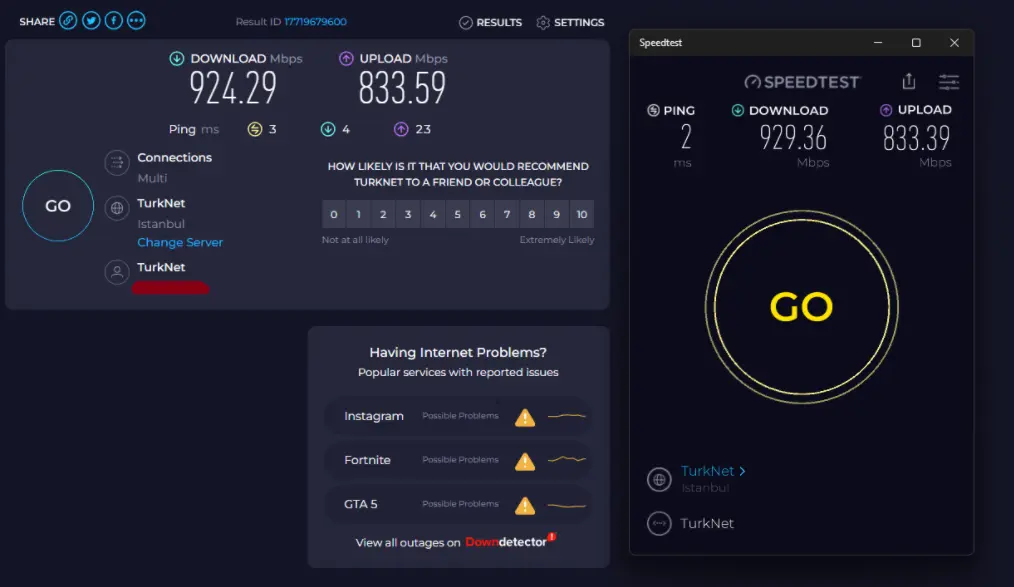This screenshot has width=1014, height=587.
Task: Click the upload latency icon showing 23
Action: point(401,129)
